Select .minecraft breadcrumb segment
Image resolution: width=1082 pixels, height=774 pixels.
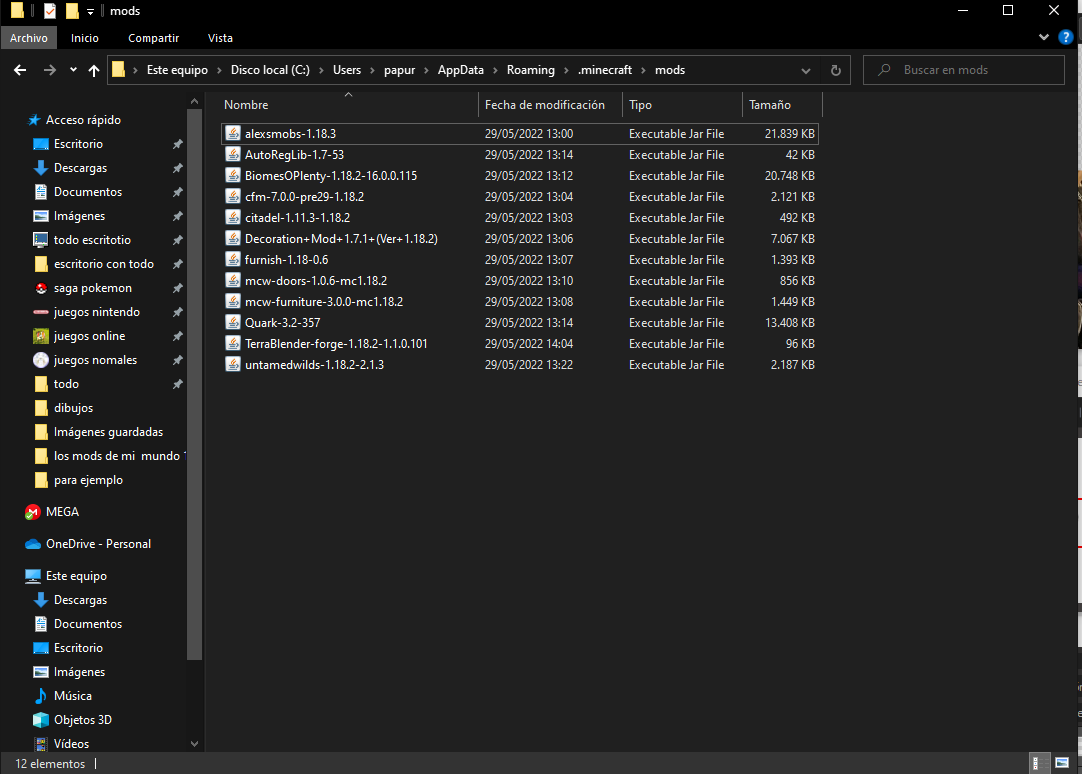(605, 70)
